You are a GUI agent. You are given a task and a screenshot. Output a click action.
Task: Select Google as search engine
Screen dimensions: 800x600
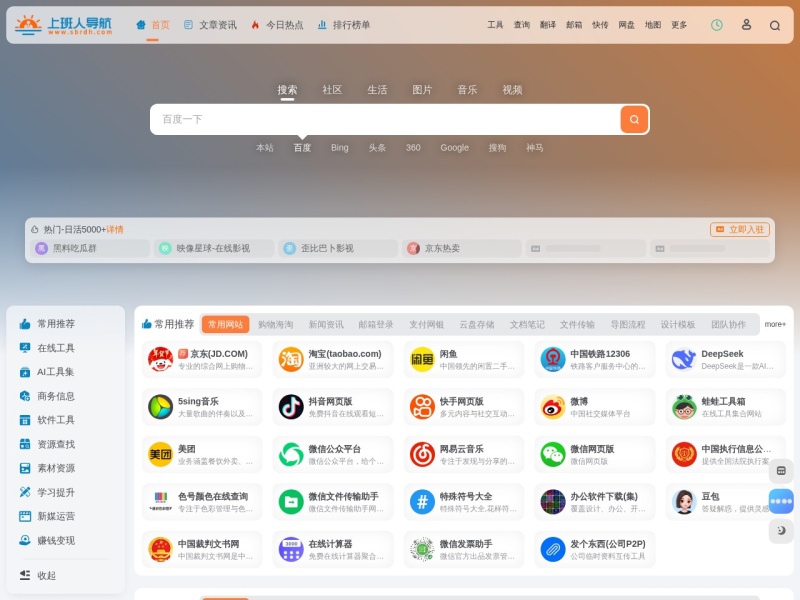point(454,148)
